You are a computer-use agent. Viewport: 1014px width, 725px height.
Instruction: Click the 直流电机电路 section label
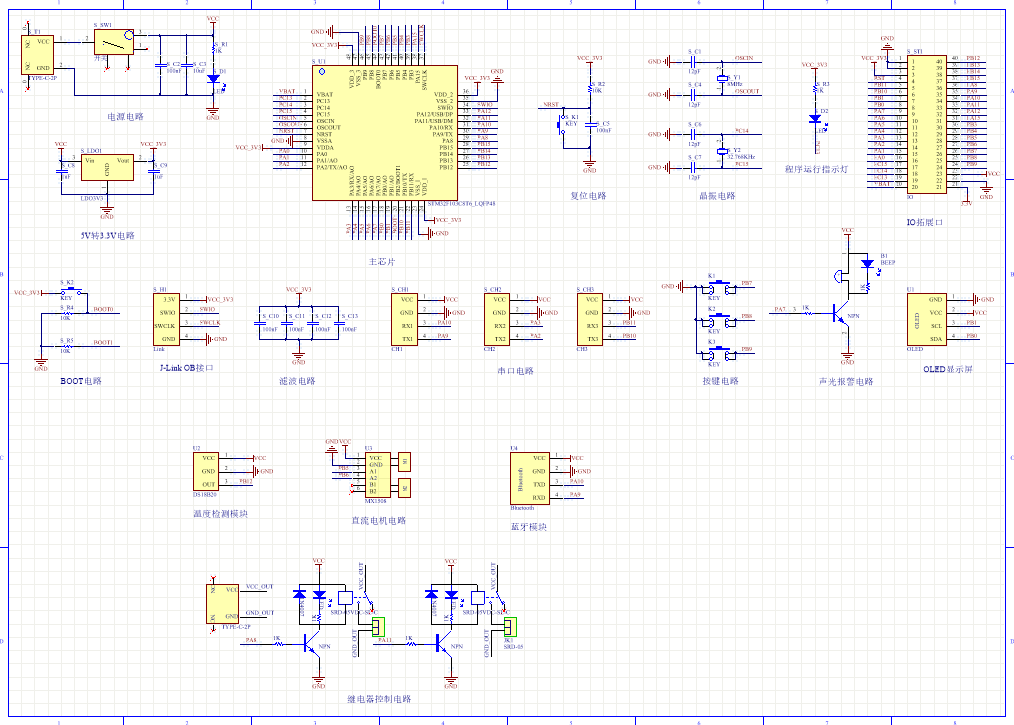tap(378, 521)
